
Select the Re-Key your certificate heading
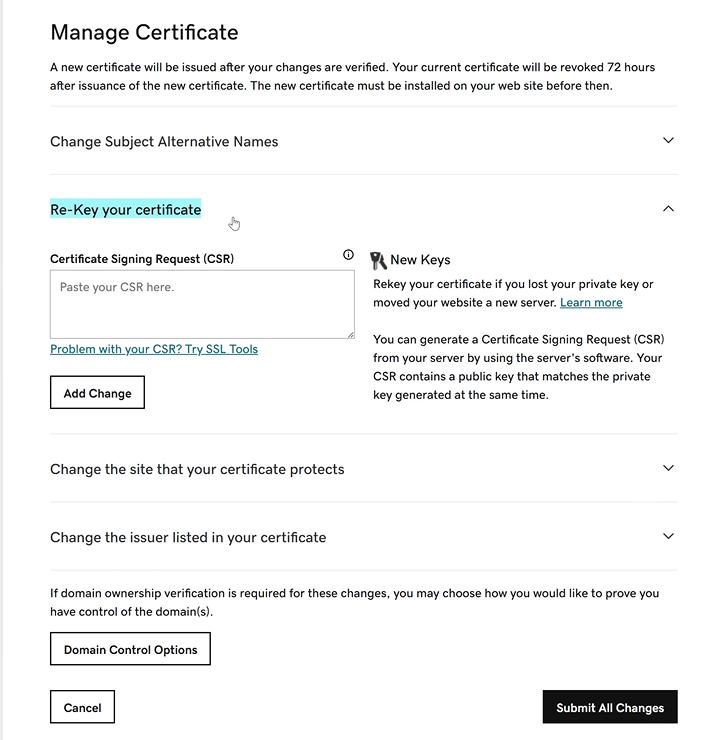coord(126,209)
